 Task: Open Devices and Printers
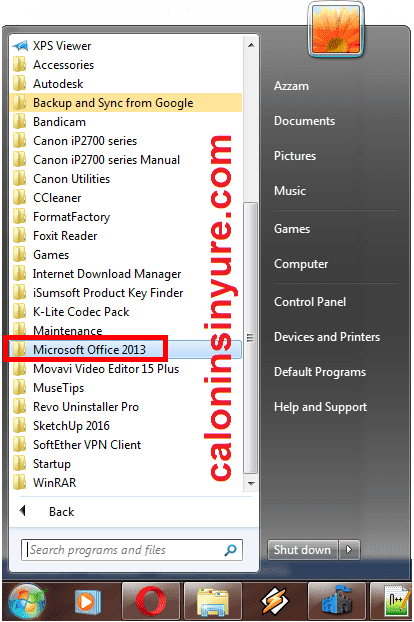click(327, 337)
